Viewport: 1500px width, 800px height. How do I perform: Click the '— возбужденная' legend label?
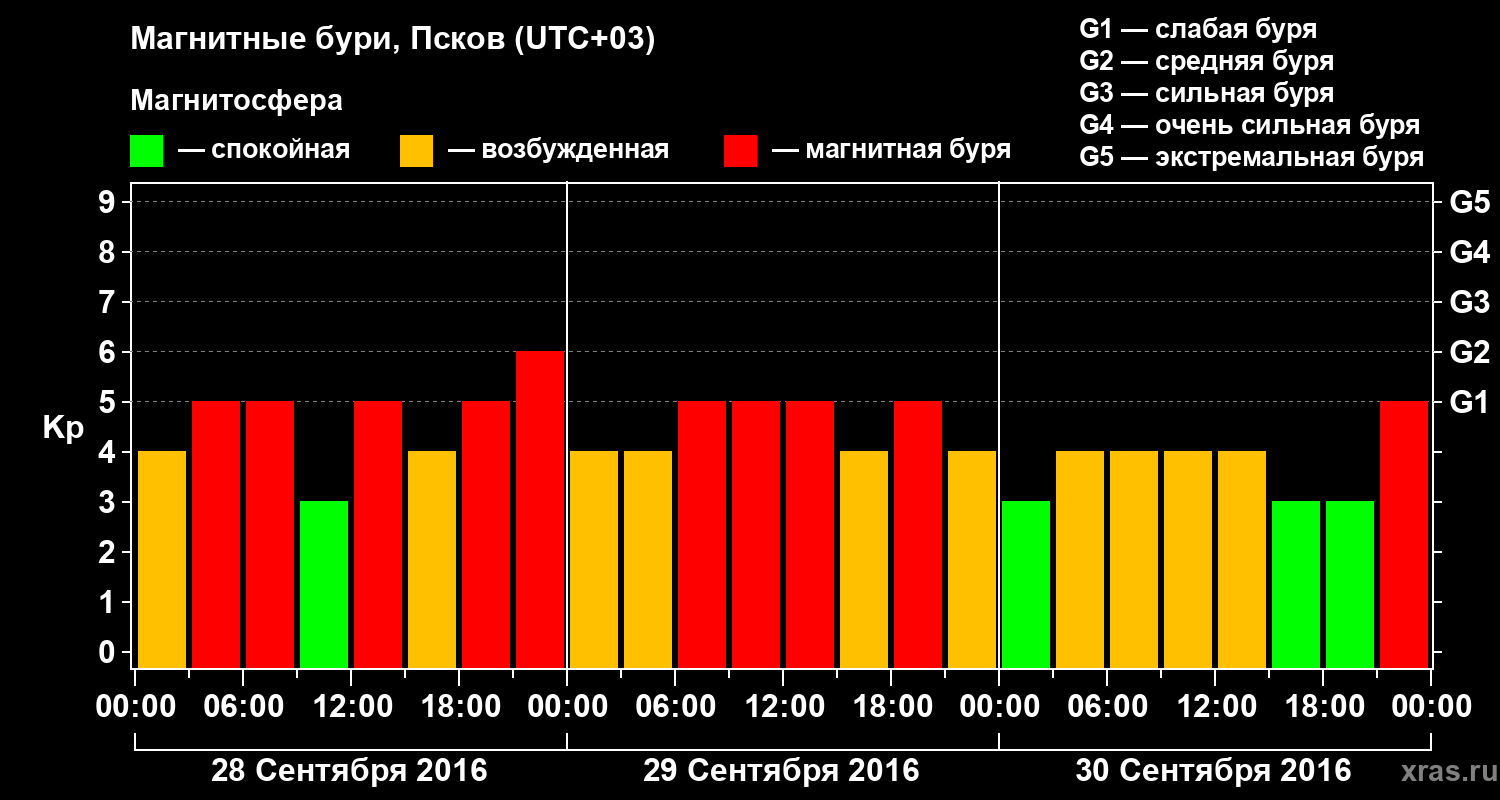point(559,150)
